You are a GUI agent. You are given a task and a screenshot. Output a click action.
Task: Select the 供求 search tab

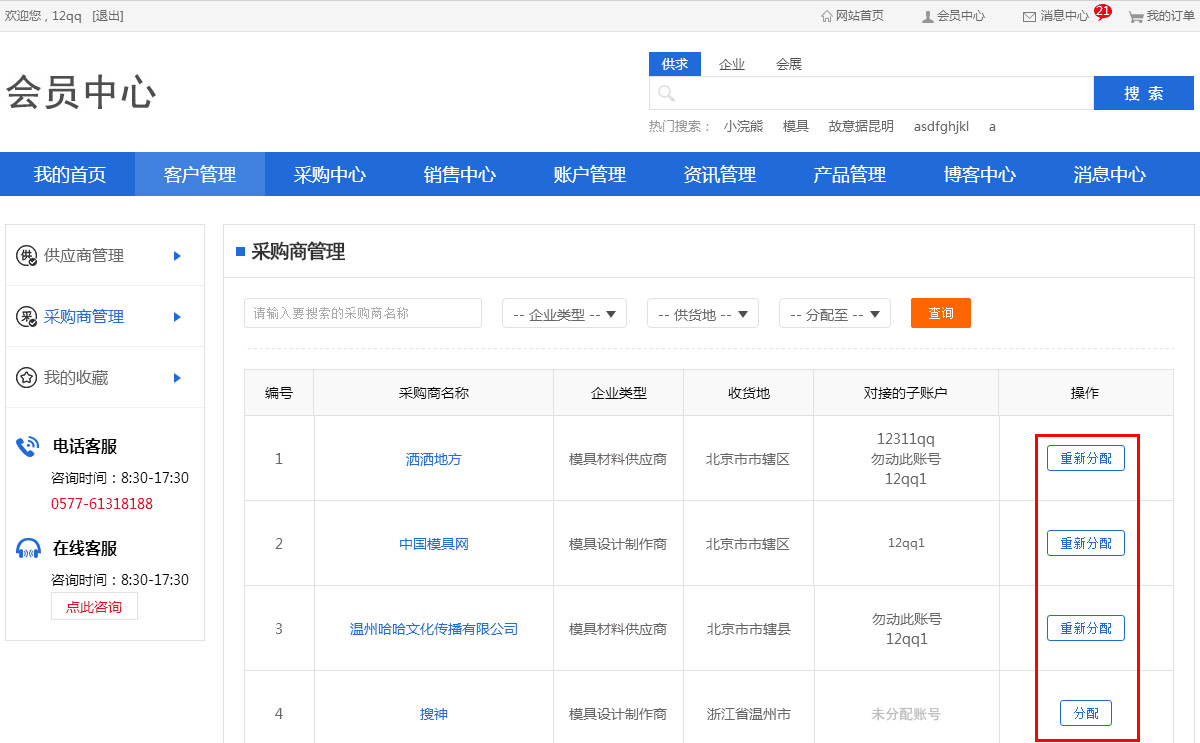pos(675,64)
